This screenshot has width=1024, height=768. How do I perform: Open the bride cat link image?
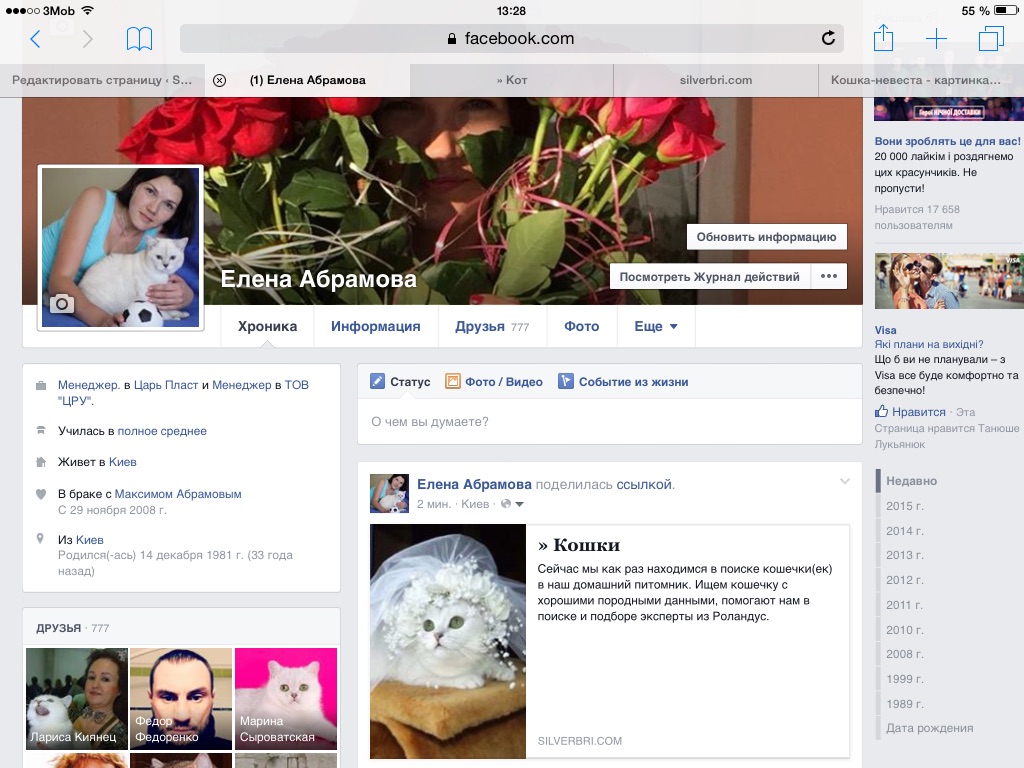(x=447, y=641)
